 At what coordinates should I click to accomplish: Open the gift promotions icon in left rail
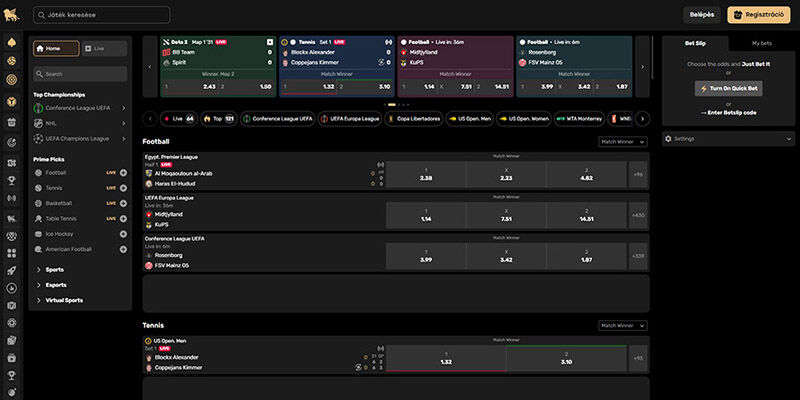[x=12, y=122]
